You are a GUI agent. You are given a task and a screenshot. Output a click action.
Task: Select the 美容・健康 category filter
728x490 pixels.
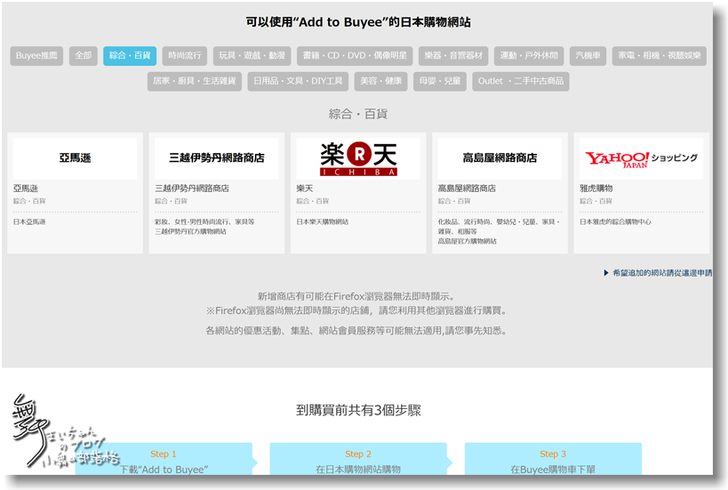coord(381,81)
